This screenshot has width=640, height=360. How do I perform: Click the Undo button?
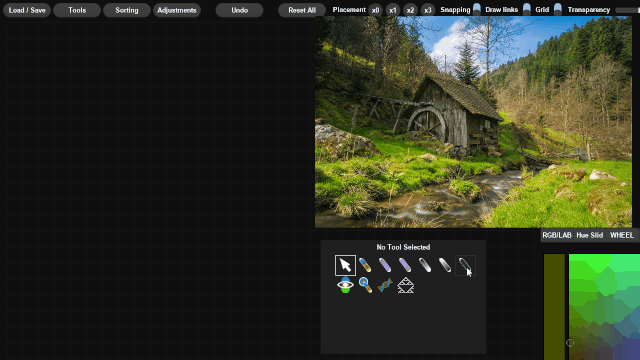point(240,10)
